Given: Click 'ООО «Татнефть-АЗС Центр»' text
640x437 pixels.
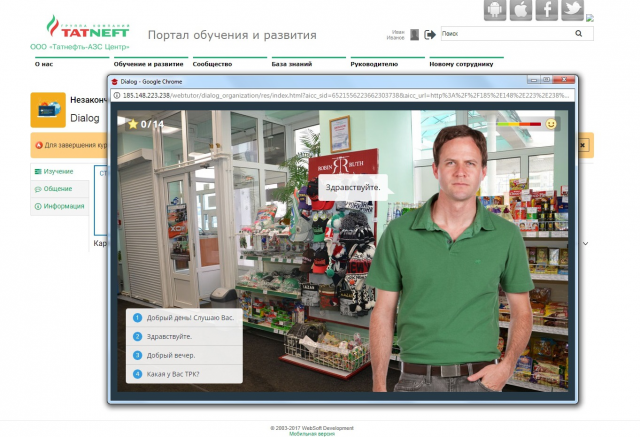Looking at the screenshot, I should pyautogui.click(x=80, y=47).
